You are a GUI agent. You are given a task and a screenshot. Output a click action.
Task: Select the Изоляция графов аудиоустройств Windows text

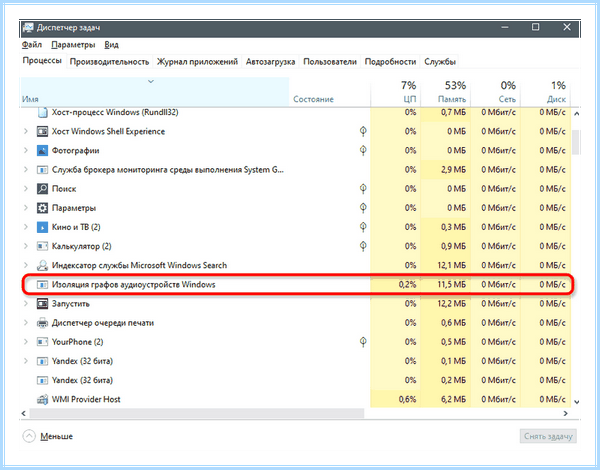pos(134,284)
